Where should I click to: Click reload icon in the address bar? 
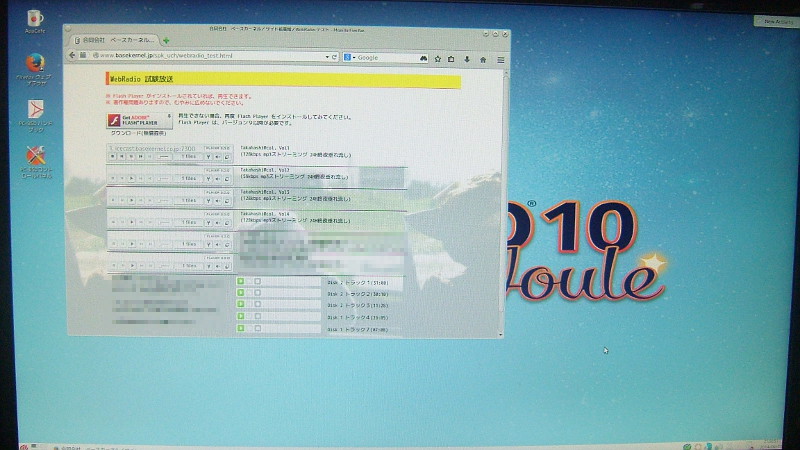[x=335, y=57]
